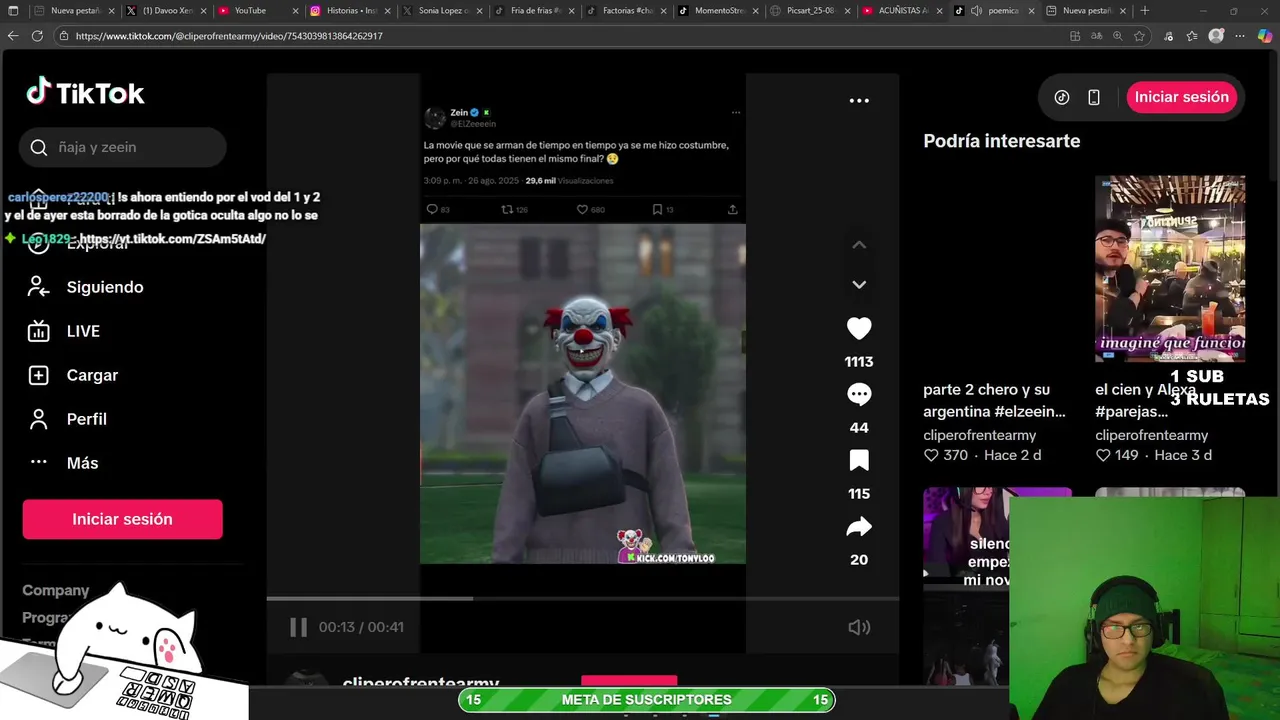This screenshot has height=720, width=1280.
Task: Click the zoom magnifier in address bar
Action: 1118,36
